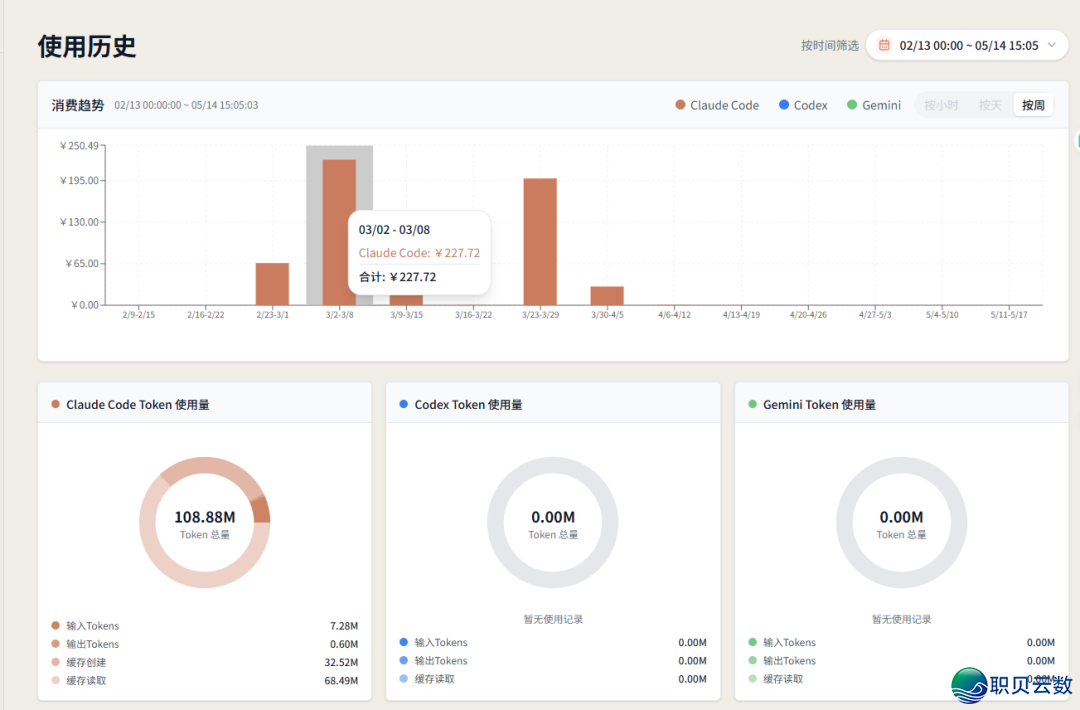Click the 2/23-3/1 bar in chart
This screenshot has width=1080, height=710.
[x=272, y=284]
